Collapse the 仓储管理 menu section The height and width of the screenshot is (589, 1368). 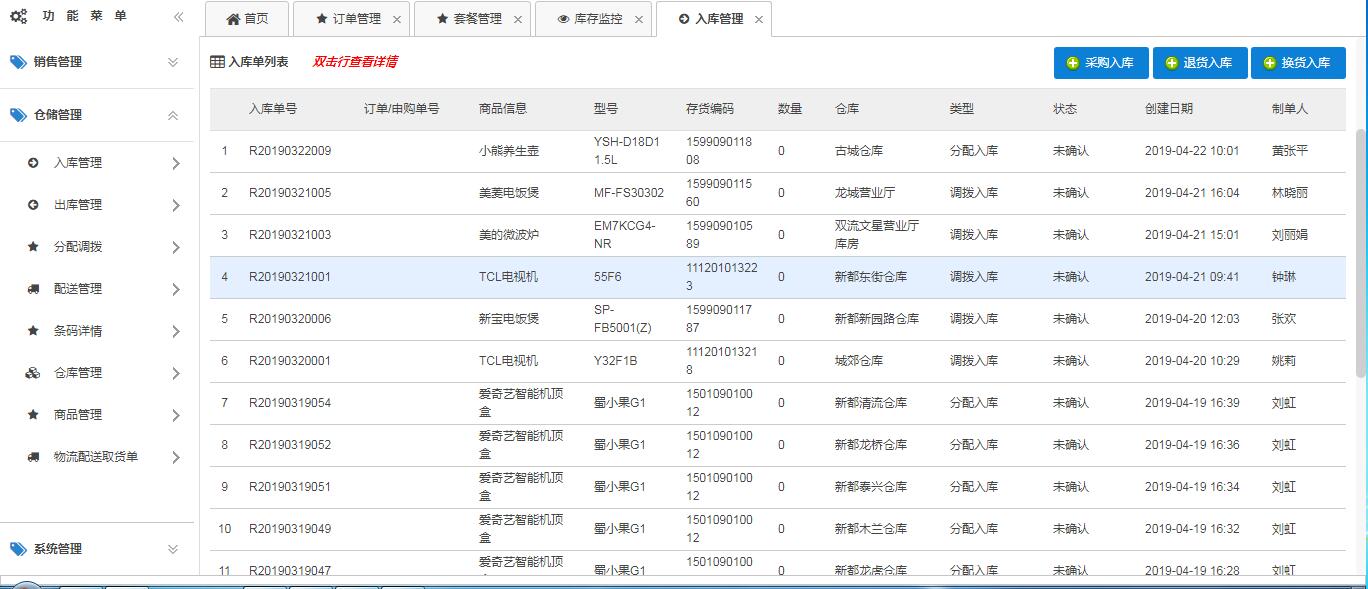(173, 115)
